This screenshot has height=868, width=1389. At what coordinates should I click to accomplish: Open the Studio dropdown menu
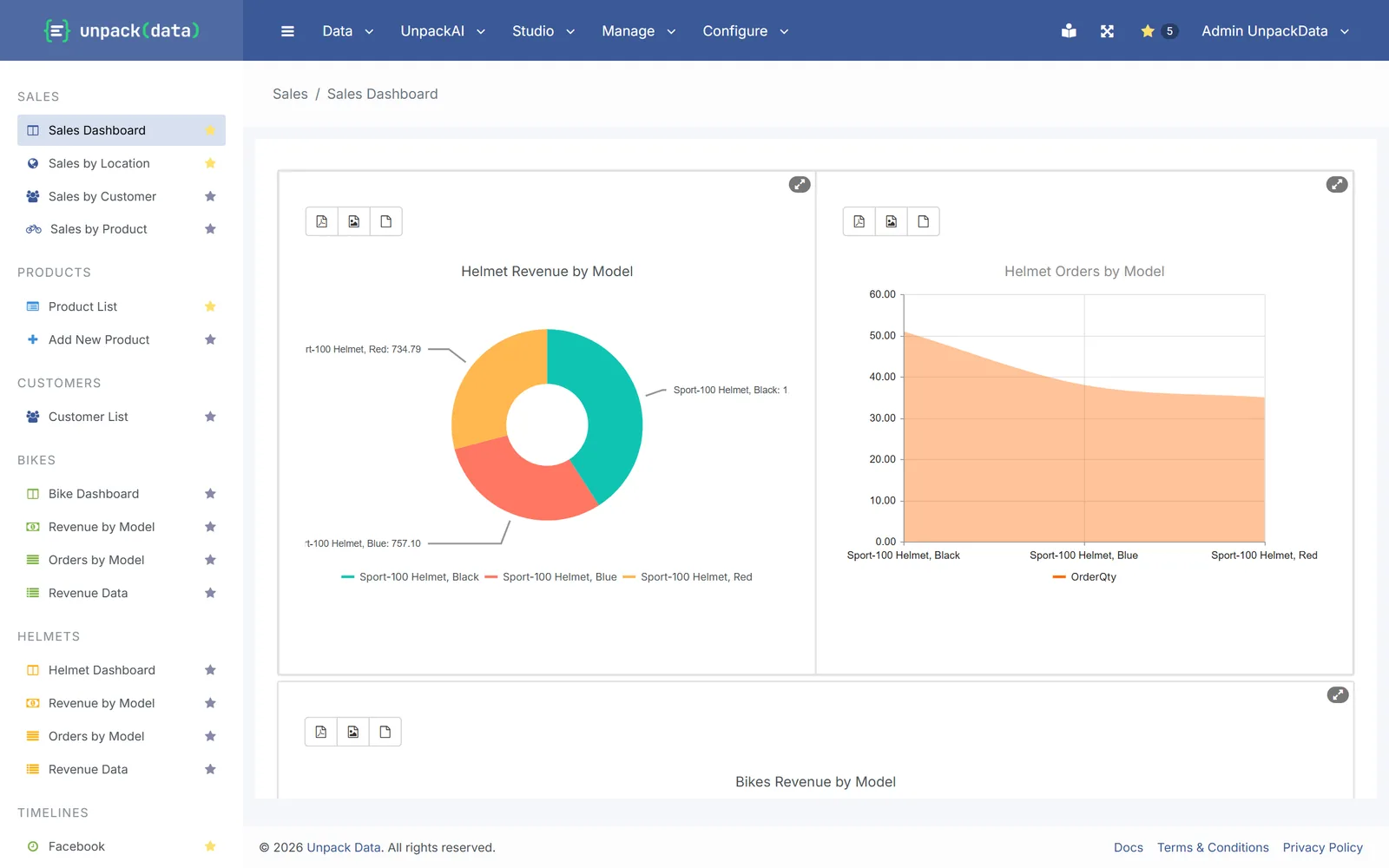point(543,31)
